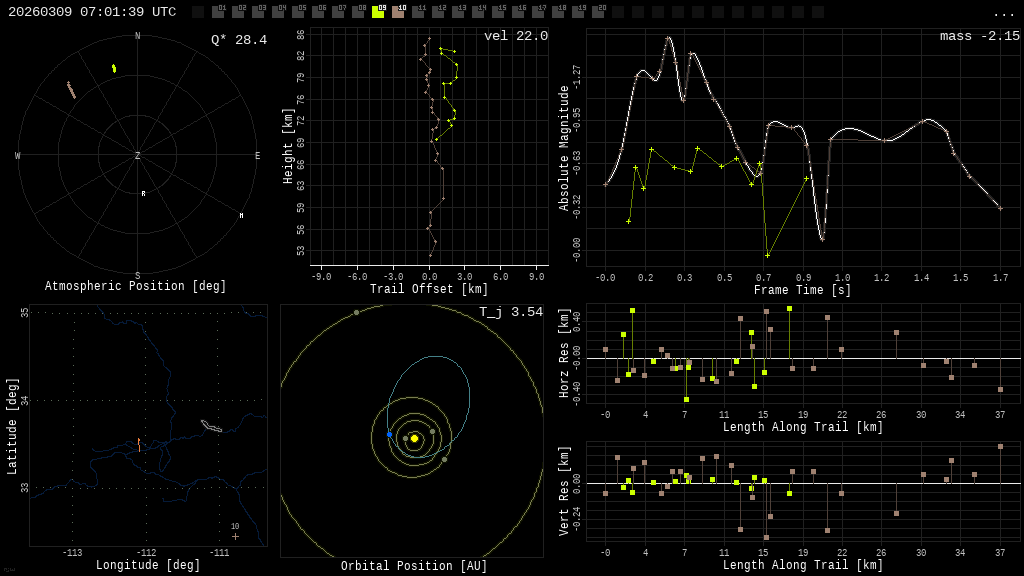Click the UTC timestamp in header
The image size is (1024, 576).
coord(92,12)
